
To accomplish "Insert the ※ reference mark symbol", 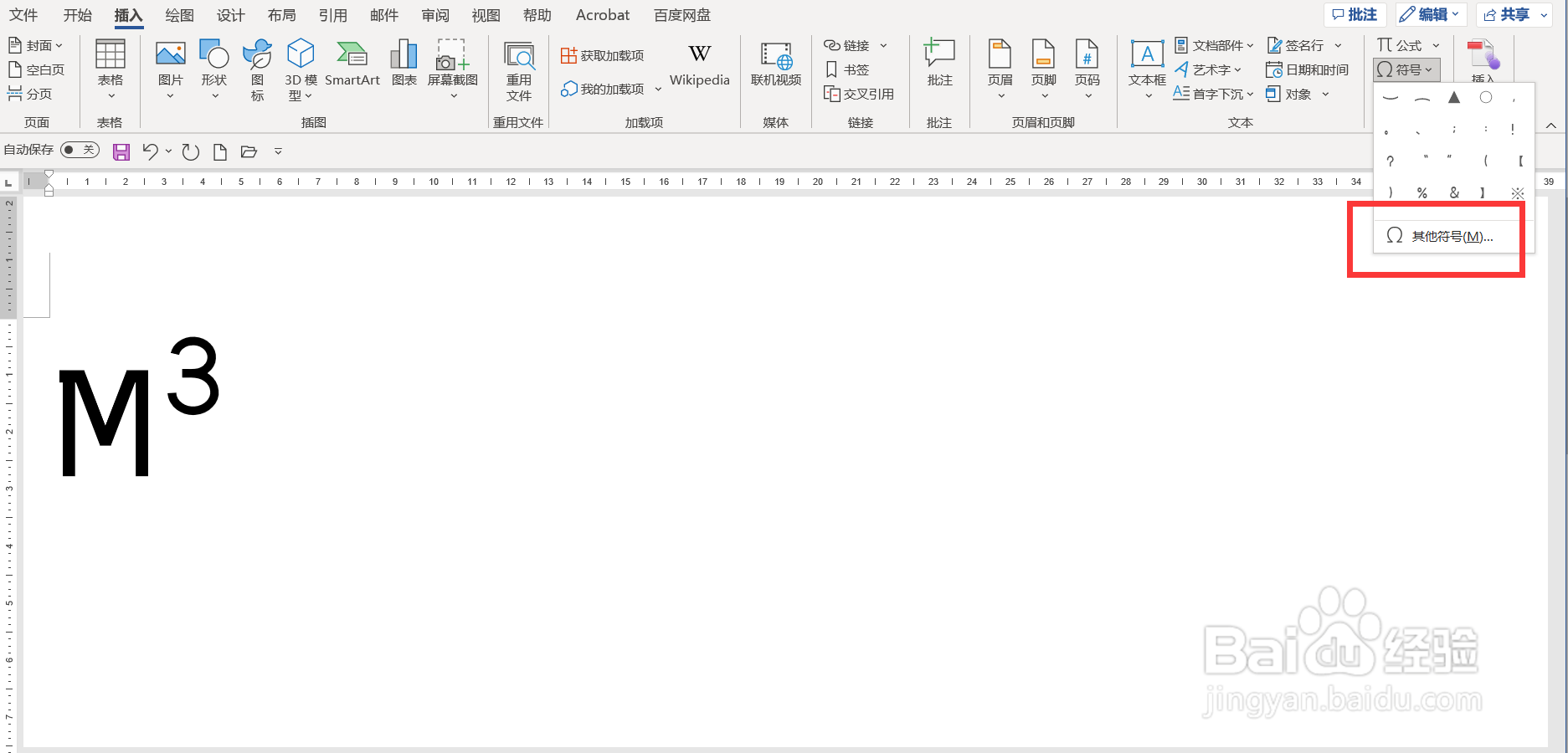I will [1518, 193].
